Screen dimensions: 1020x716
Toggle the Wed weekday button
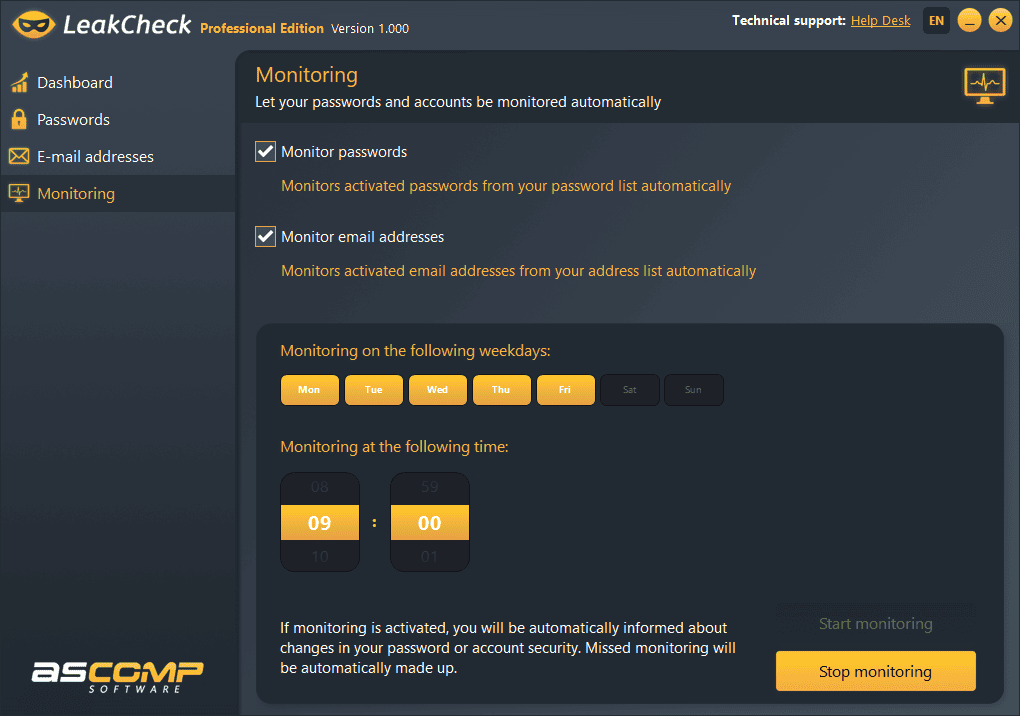click(x=437, y=390)
